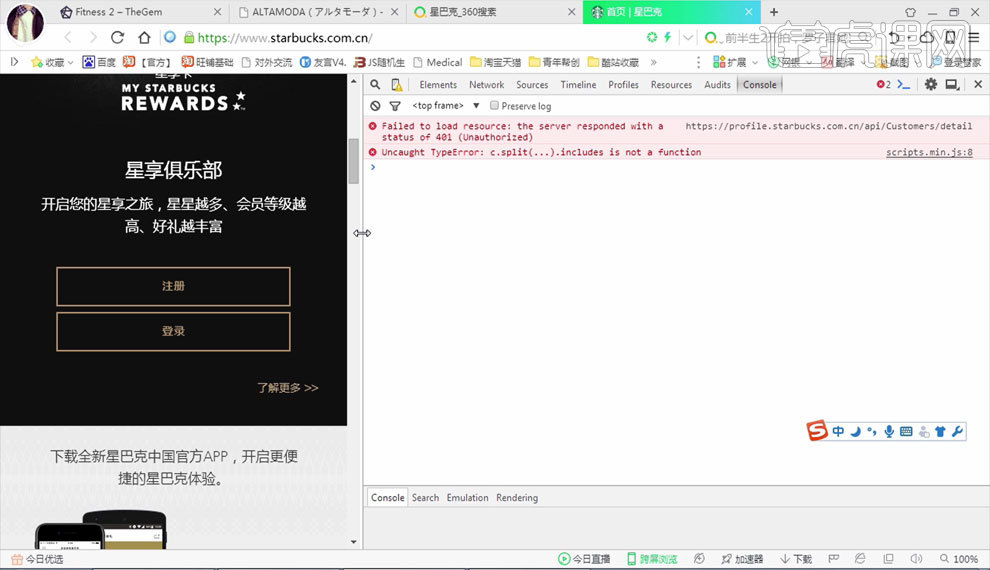Open the console filter funnel icon
The width and height of the screenshot is (990, 570).
click(x=395, y=106)
